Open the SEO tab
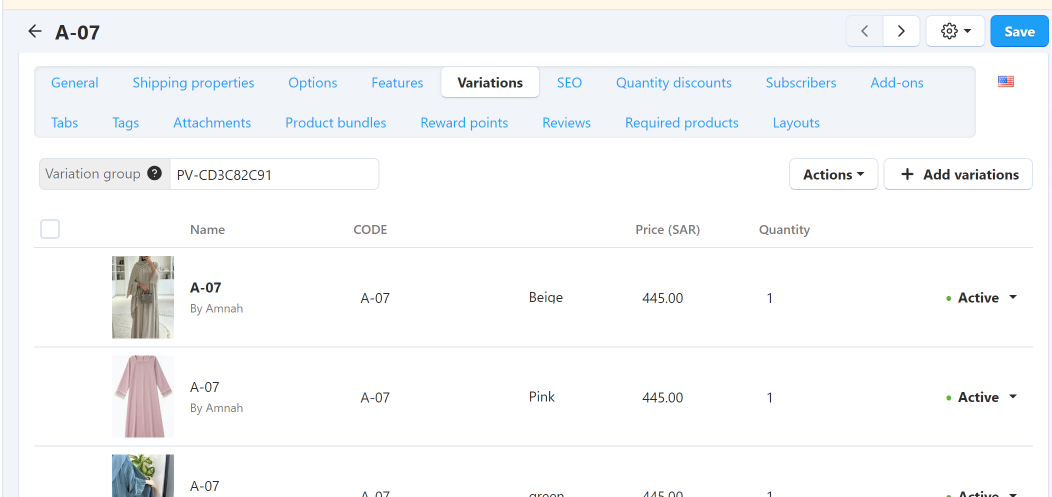This screenshot has height=497, width=1052. [x=570, y=82]
